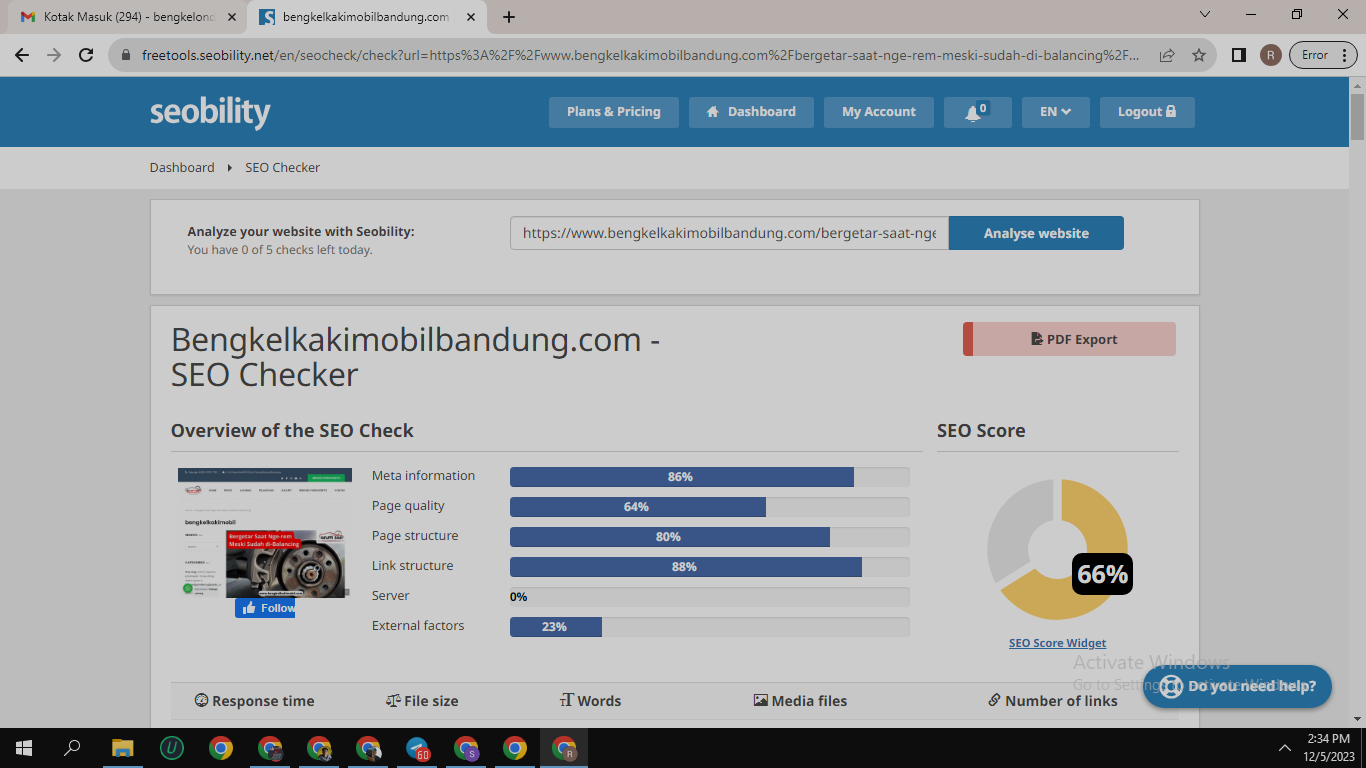Viewport: 1366px width, 768px height.
Task: Share this page from the address bar
Action: [x=1167, y=55]
